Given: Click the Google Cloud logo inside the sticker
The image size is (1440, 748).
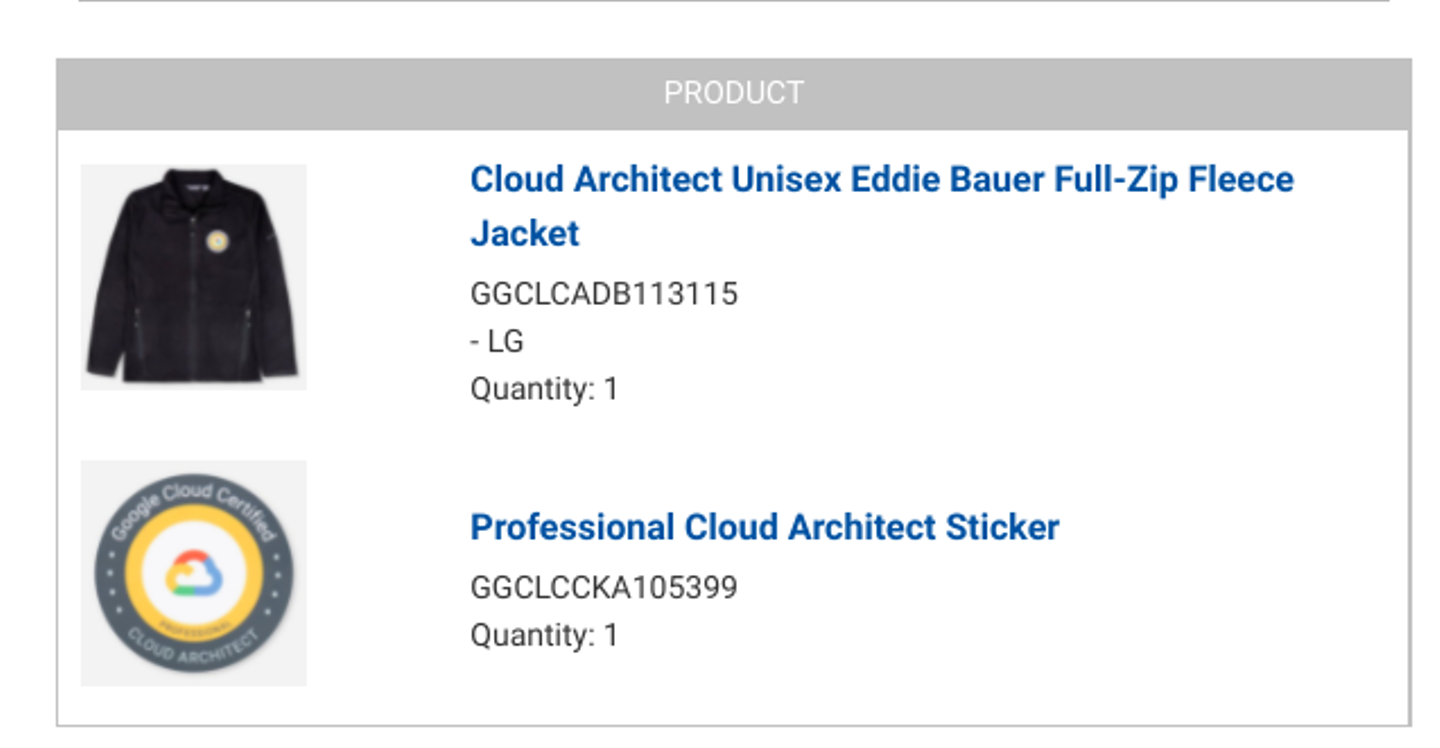Looking at the screenshot, I should coord(194,573).
